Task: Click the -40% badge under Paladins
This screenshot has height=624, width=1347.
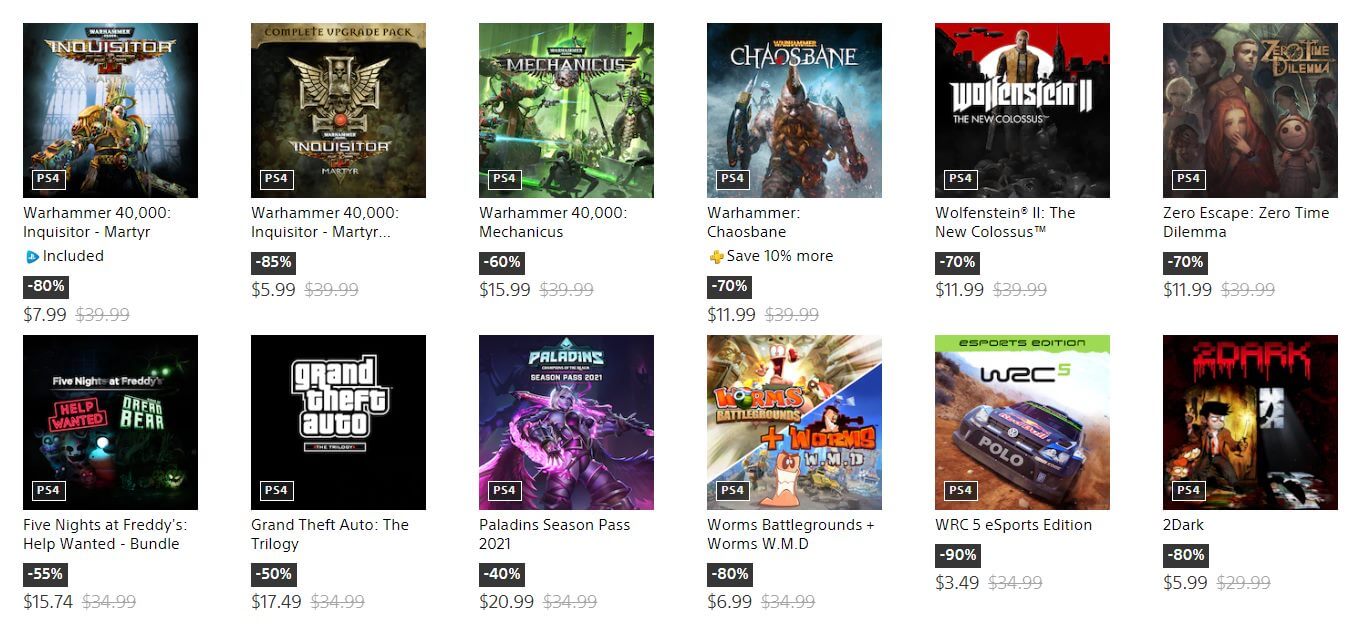Action: coord(501,575)
